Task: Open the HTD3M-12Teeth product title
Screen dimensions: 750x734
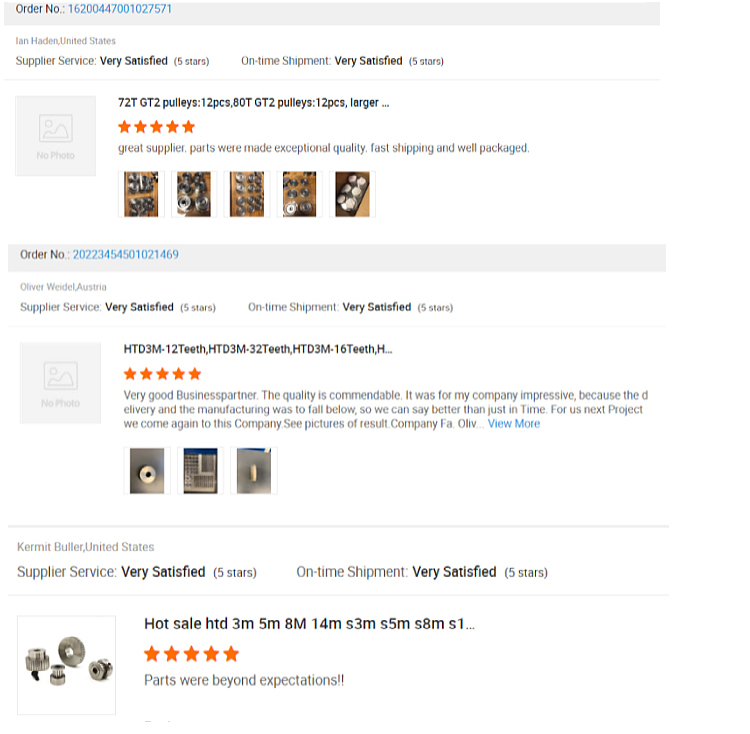Action: point(258,350)
